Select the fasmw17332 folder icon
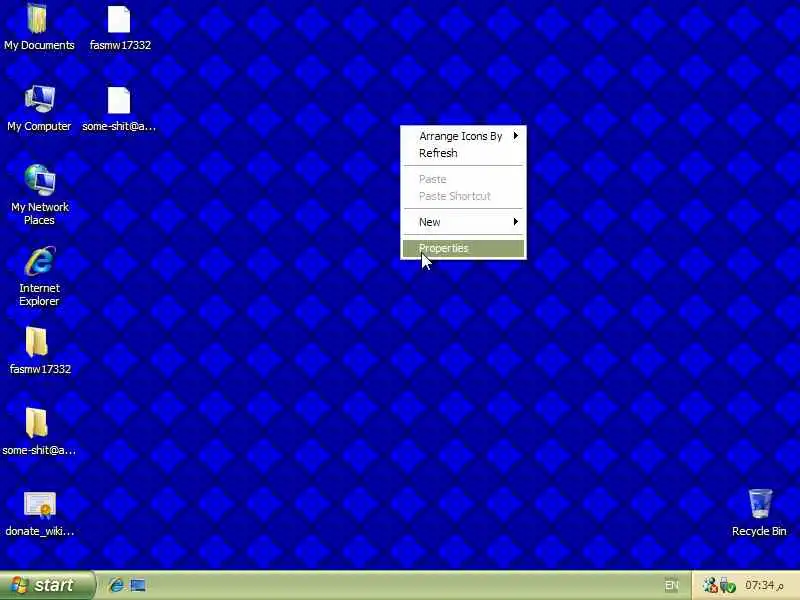Screen dimensions: 800x600 click(37, 342)
